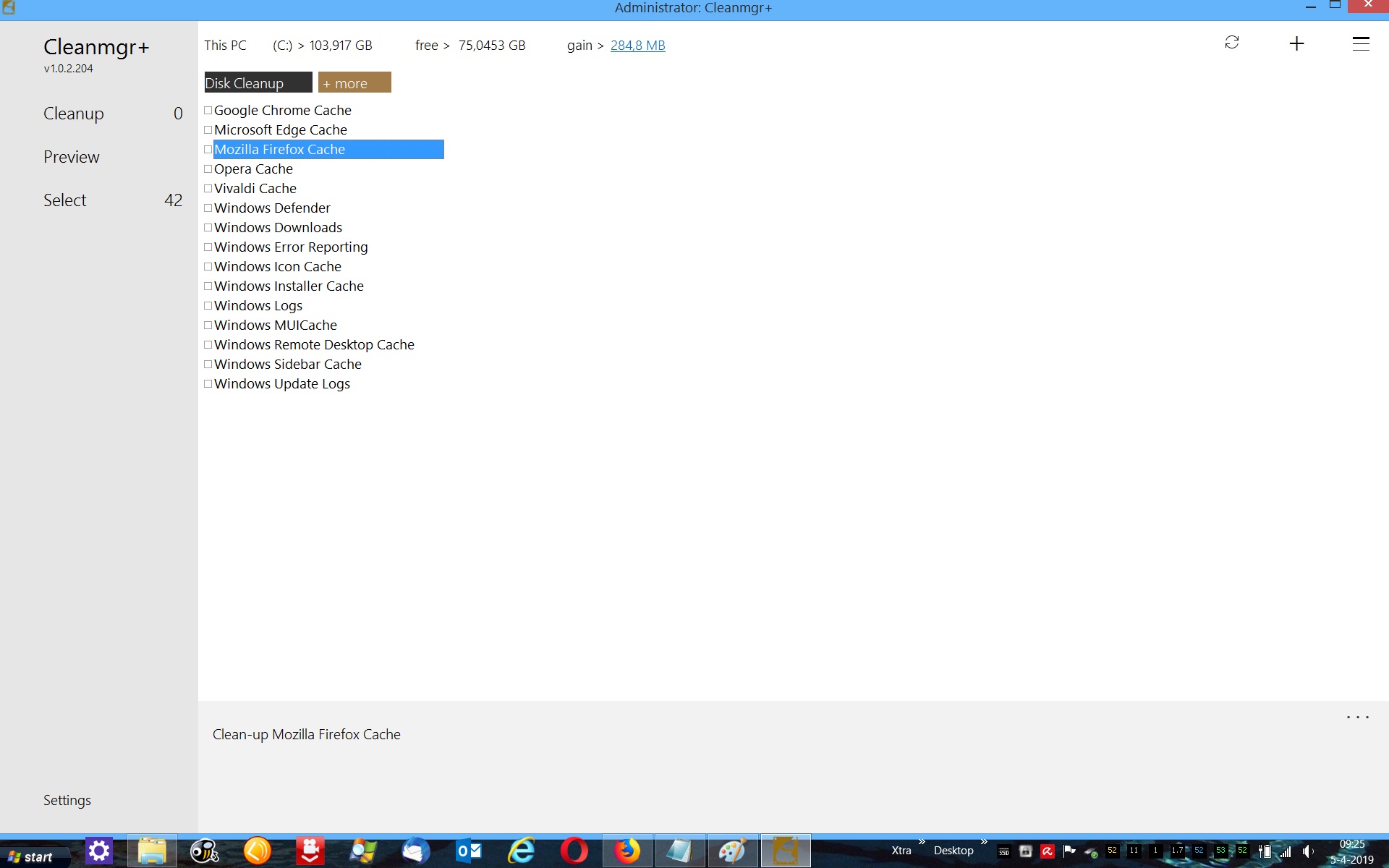Expand the Desktop toolbar chevron

click(984, 842)
